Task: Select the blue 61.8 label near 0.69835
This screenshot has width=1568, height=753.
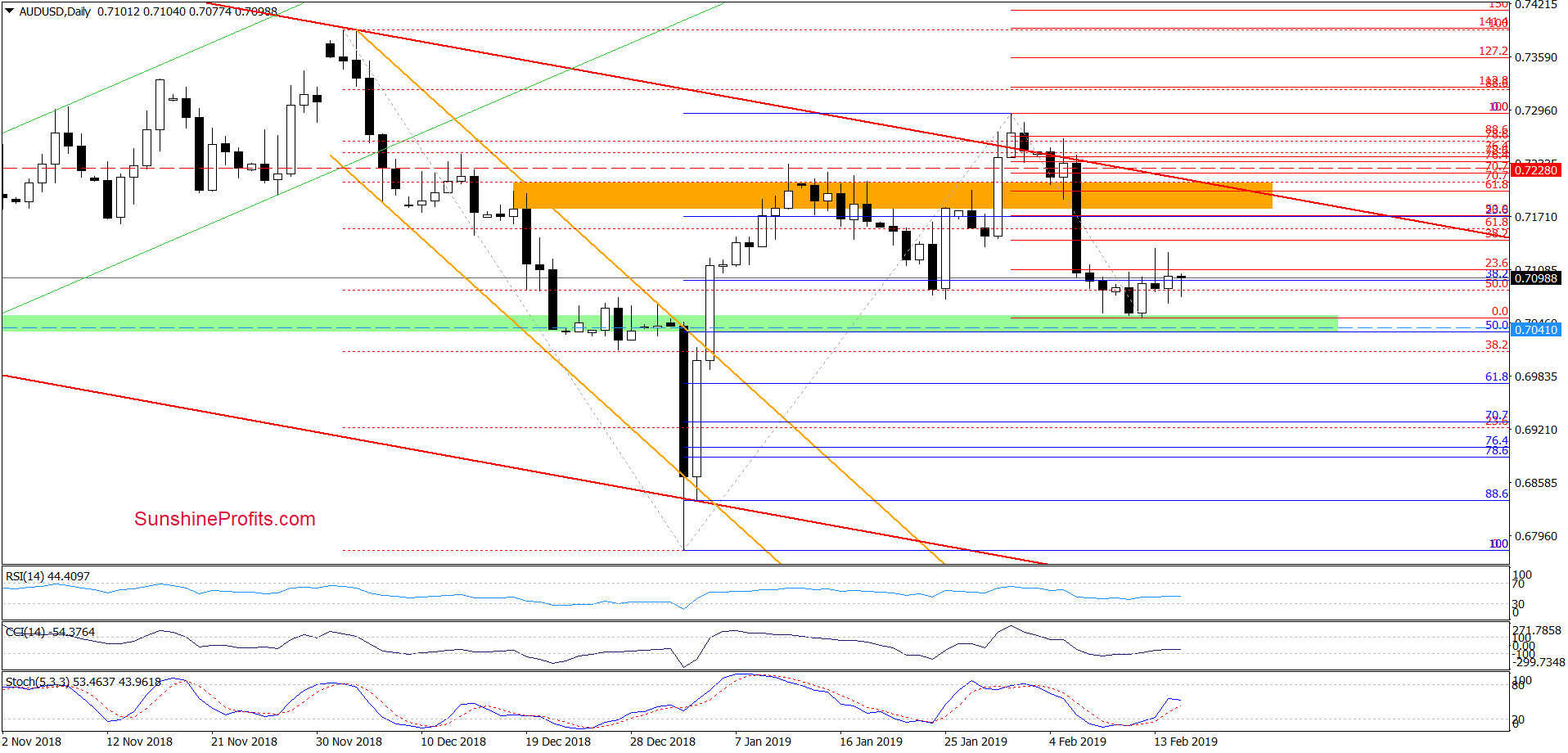Action: click(1497, 376)
